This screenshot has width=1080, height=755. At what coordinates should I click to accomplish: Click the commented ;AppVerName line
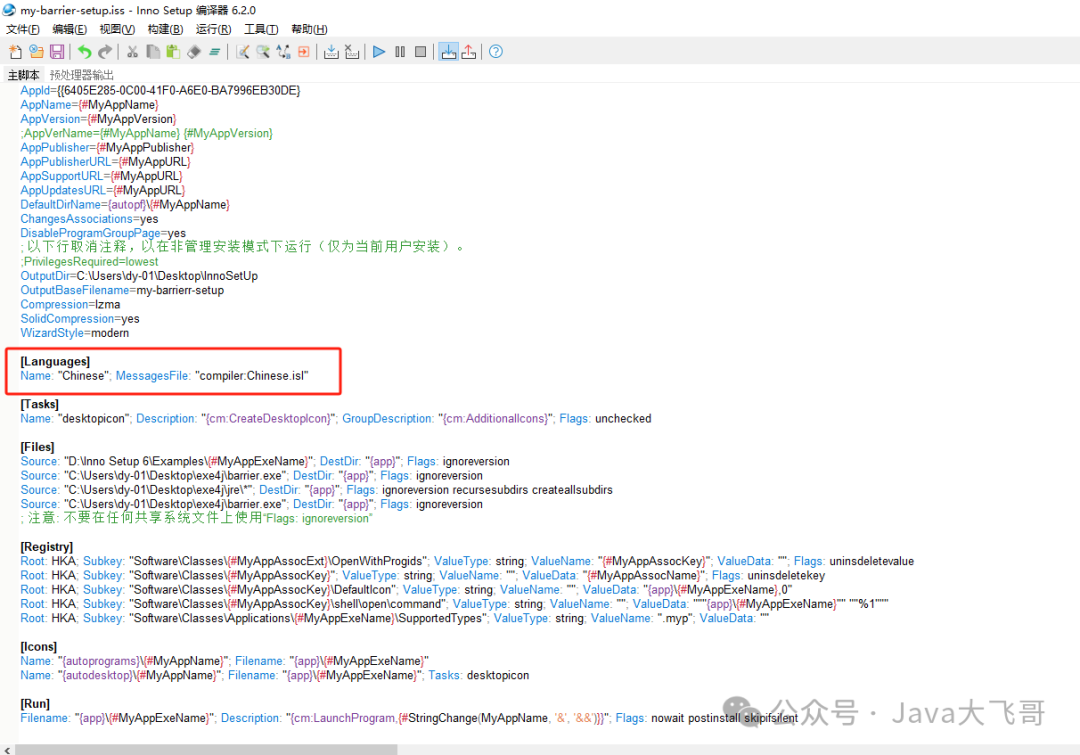tap(147, 133)
